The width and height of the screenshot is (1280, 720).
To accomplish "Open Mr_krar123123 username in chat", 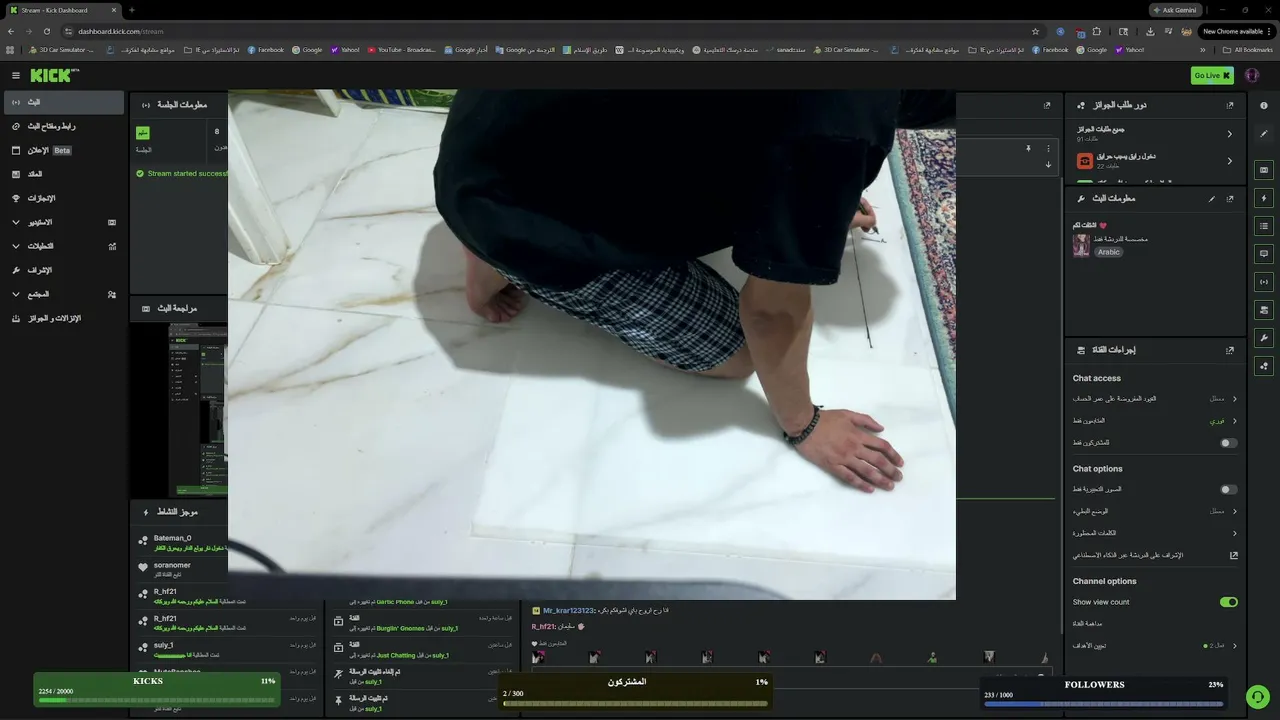I will pos(569,610).
